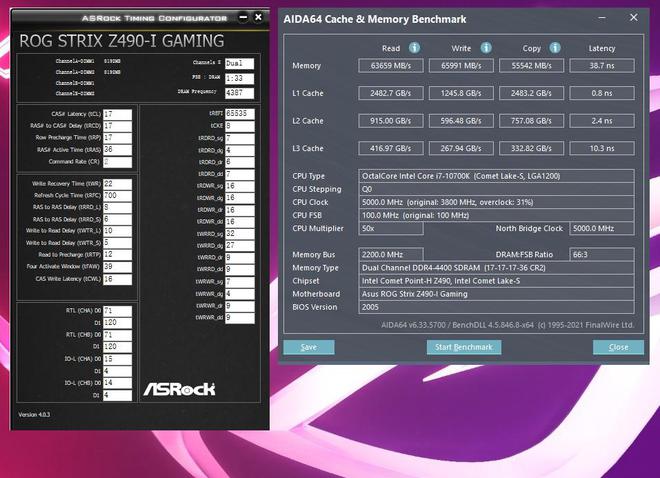Click the tWRRD_sg field showing 32
The height and width of the screenshot is (478, 660).
[240, 234]
